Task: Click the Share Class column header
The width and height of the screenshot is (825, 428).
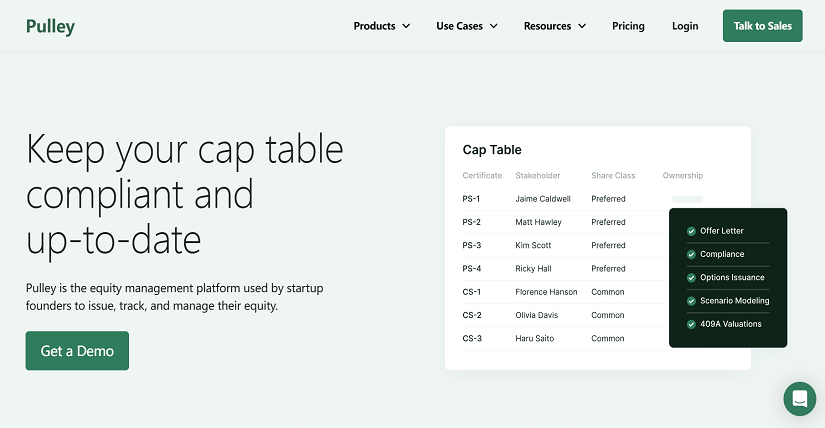Action: pos(613,175)
